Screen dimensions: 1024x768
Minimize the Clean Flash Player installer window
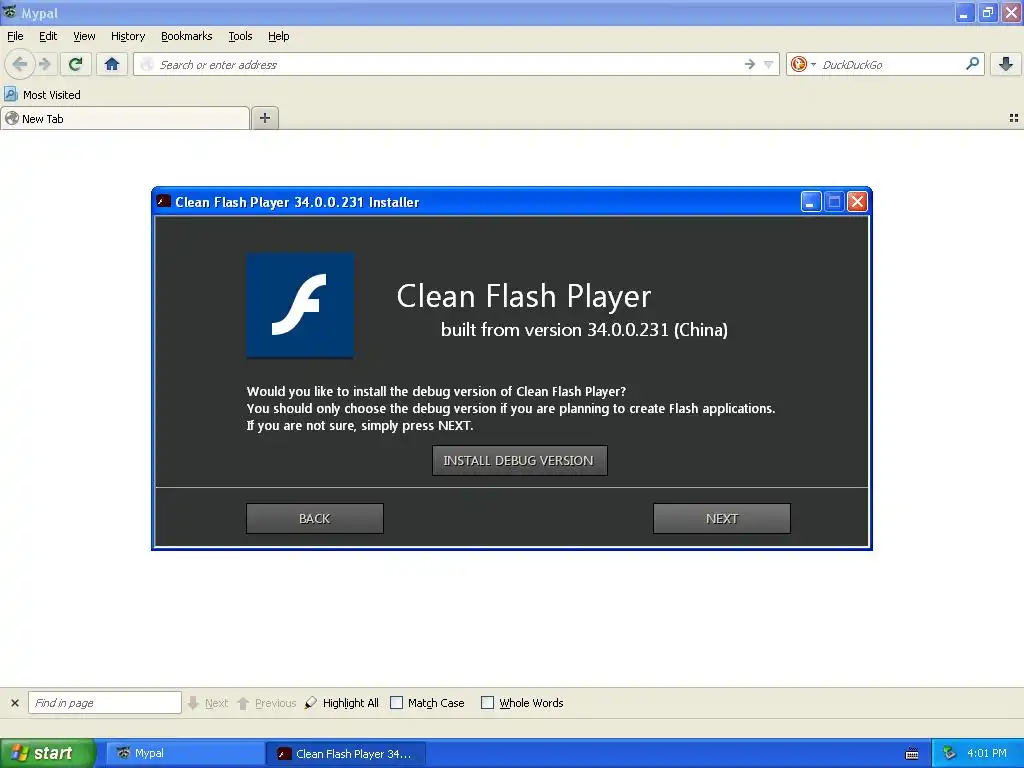[x=810, y=202]
